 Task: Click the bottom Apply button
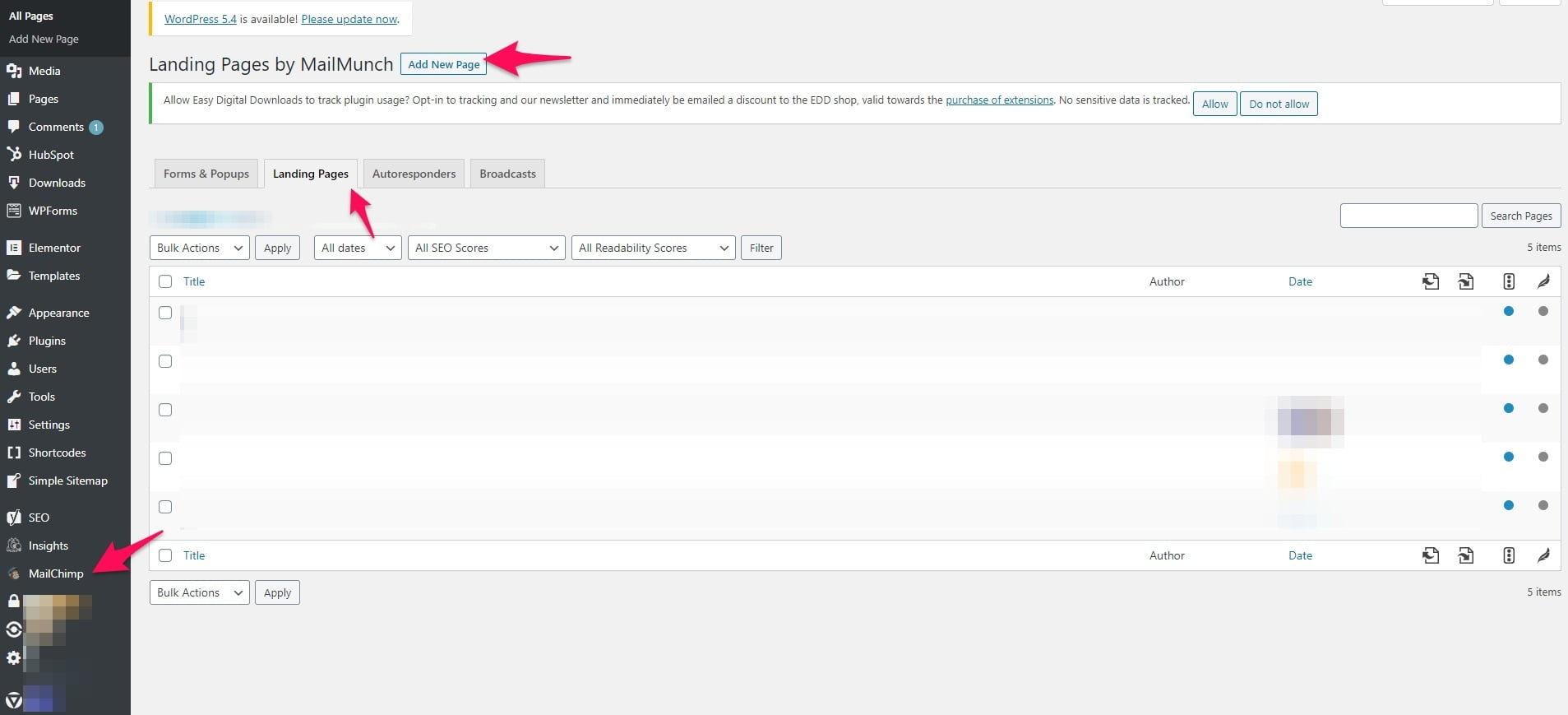click(x=277, y=592)
